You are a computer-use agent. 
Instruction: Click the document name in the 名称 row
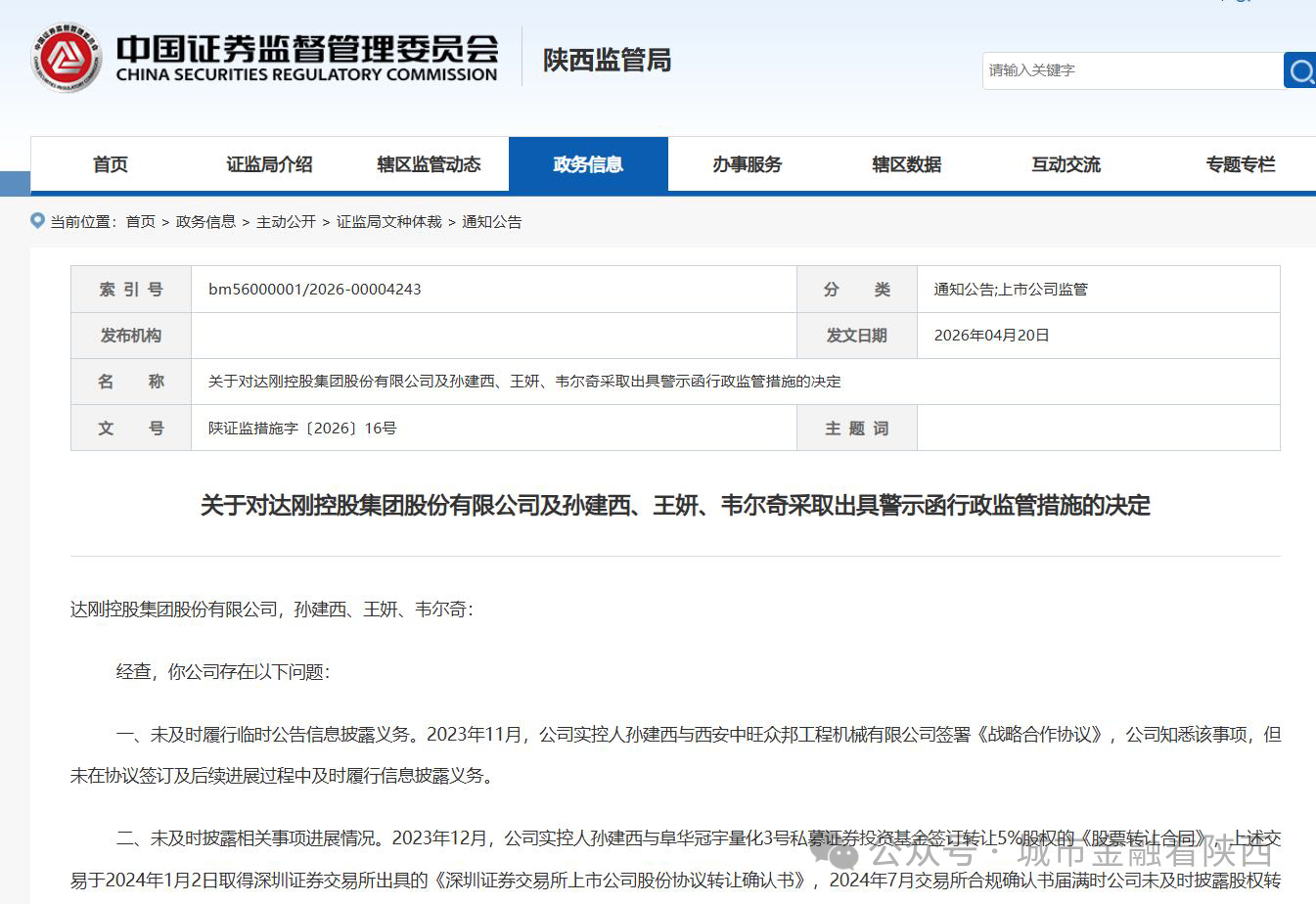point(524,382)
